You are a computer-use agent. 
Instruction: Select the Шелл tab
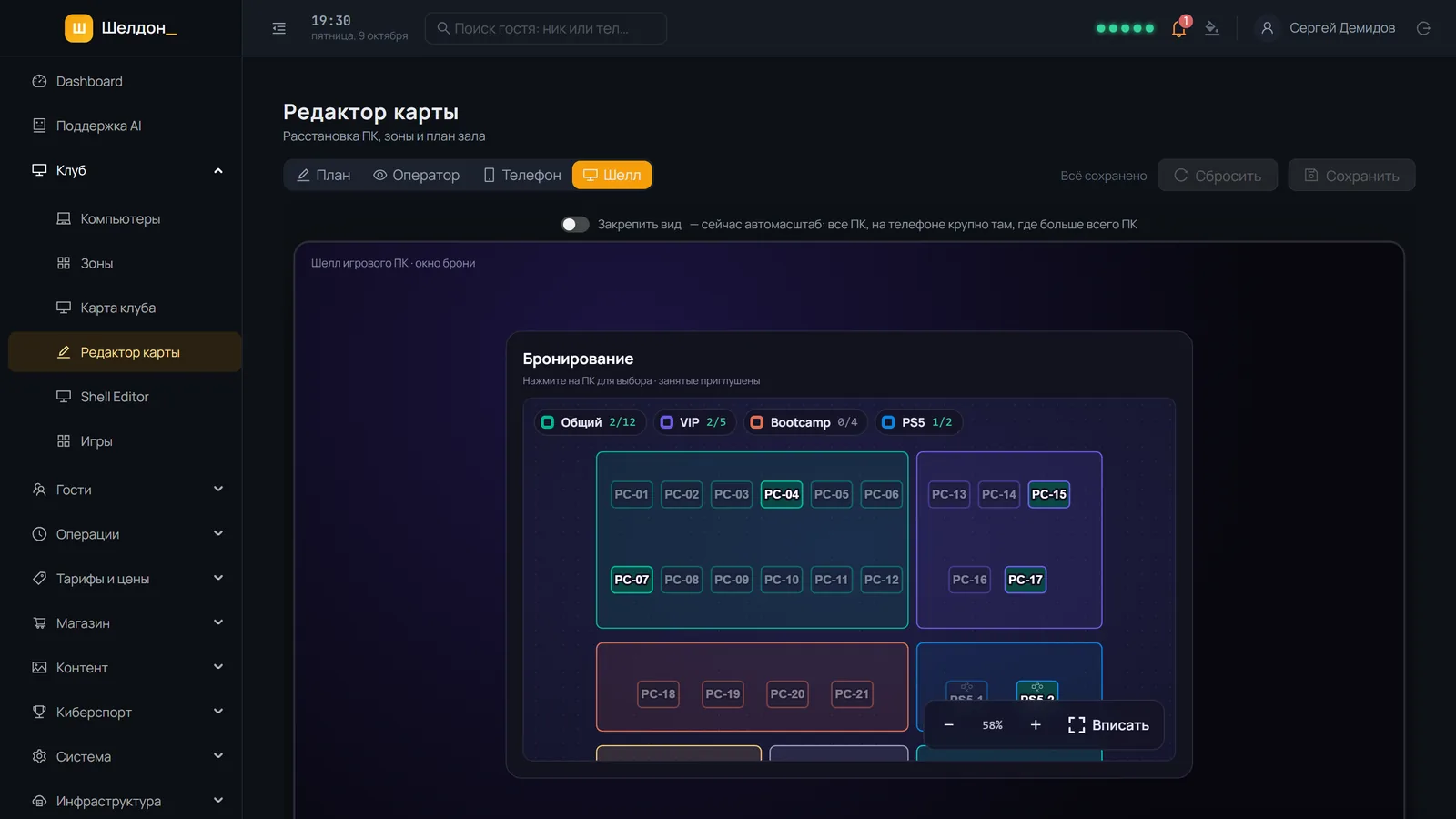[x=612, y=175]
